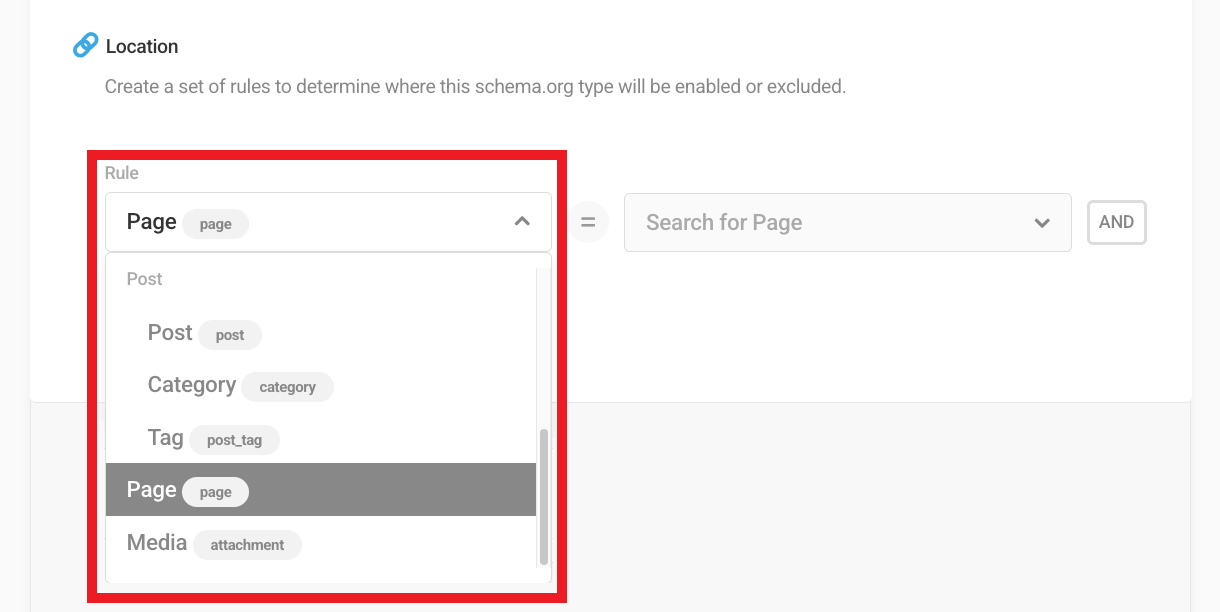Click the post slug badge beside Post
This screenshot has width=1220, height=612.
click(x=230, y=335)
